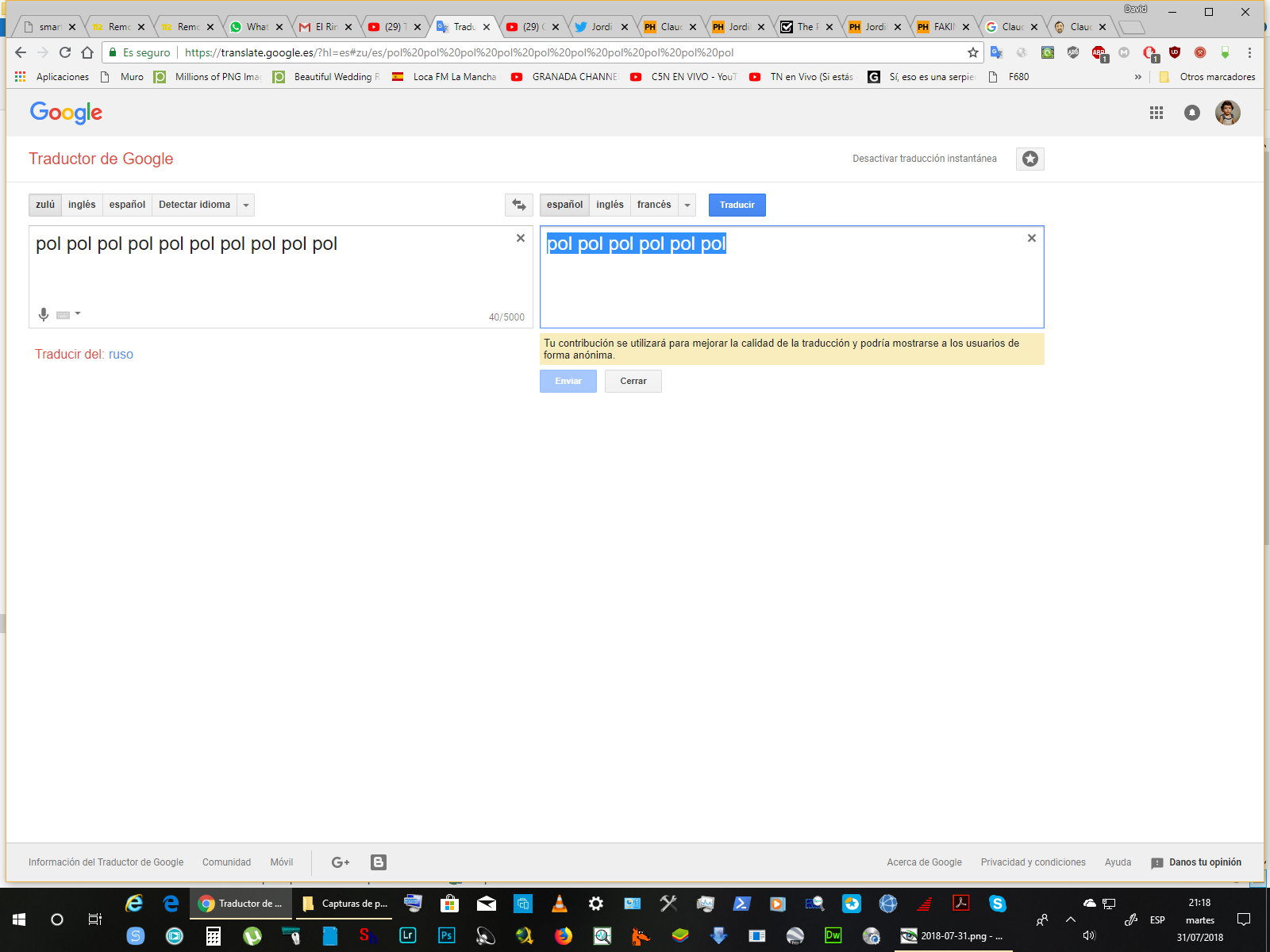Select zulú as source language

[x=45, y=205]
